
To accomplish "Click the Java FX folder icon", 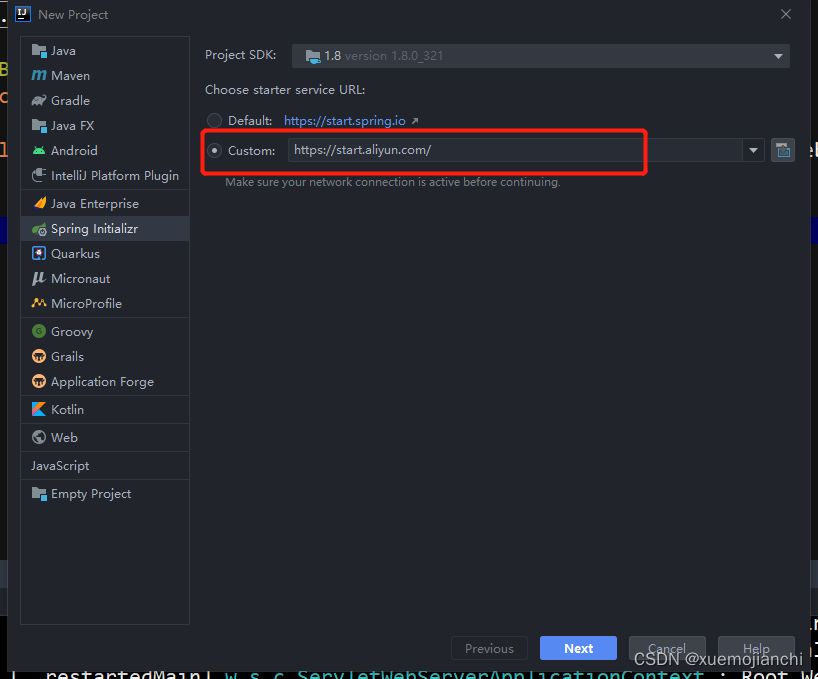I will 39,126.
